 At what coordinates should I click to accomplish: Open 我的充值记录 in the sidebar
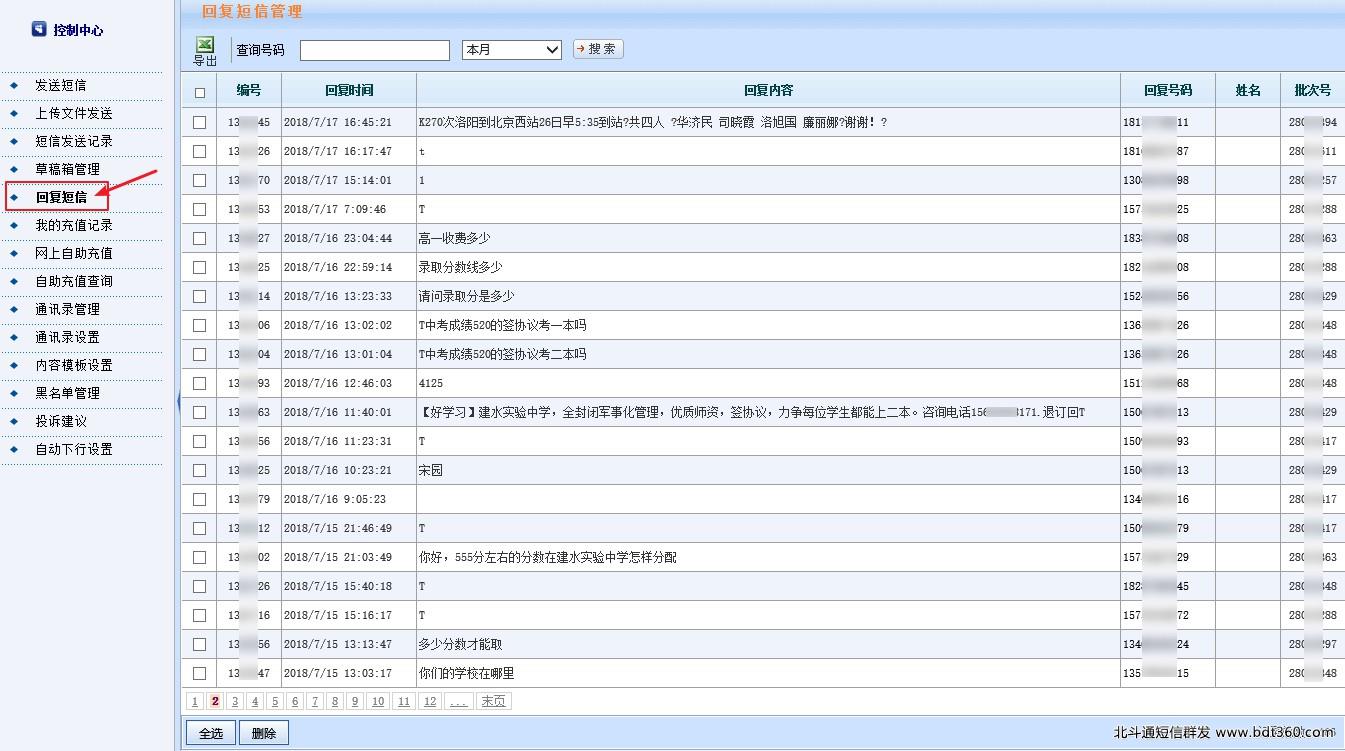[74, 225]
